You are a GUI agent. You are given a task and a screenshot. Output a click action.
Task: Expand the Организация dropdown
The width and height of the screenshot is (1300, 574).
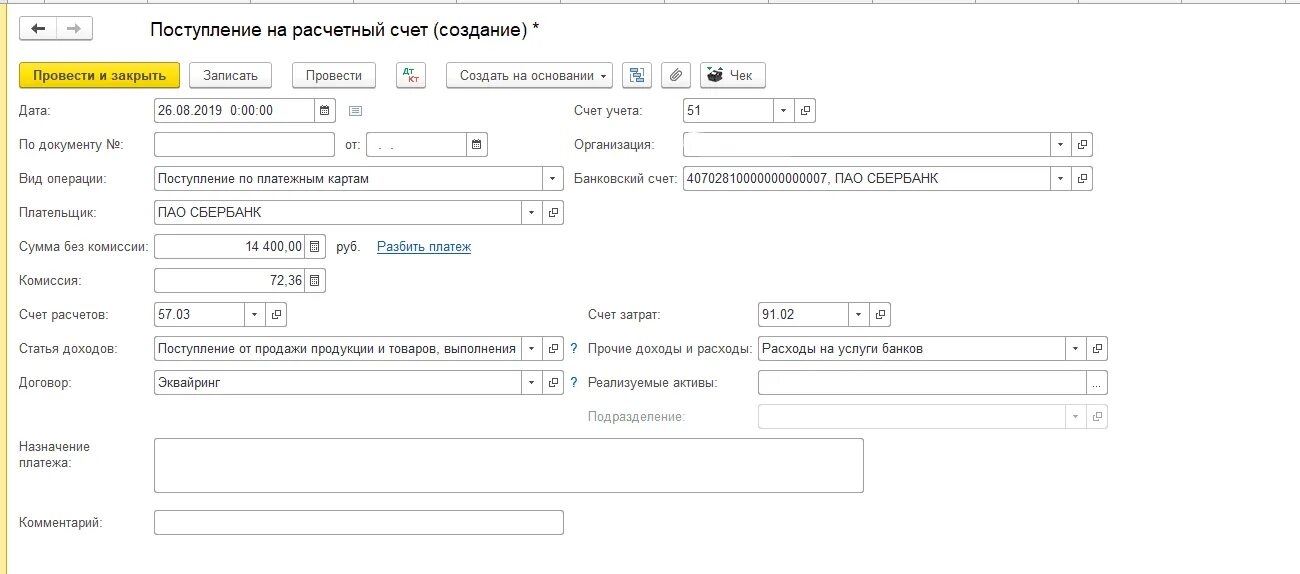pos(1060,144)
